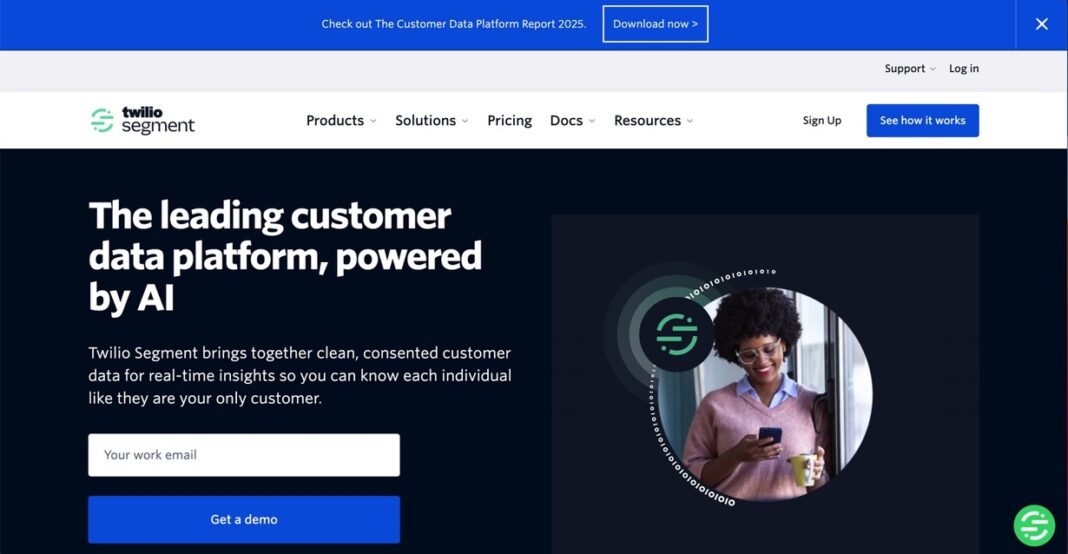The width and height of the screenshot is (1068, 554).
Task: Click the Sign Up link
Action: click(822, 121)
